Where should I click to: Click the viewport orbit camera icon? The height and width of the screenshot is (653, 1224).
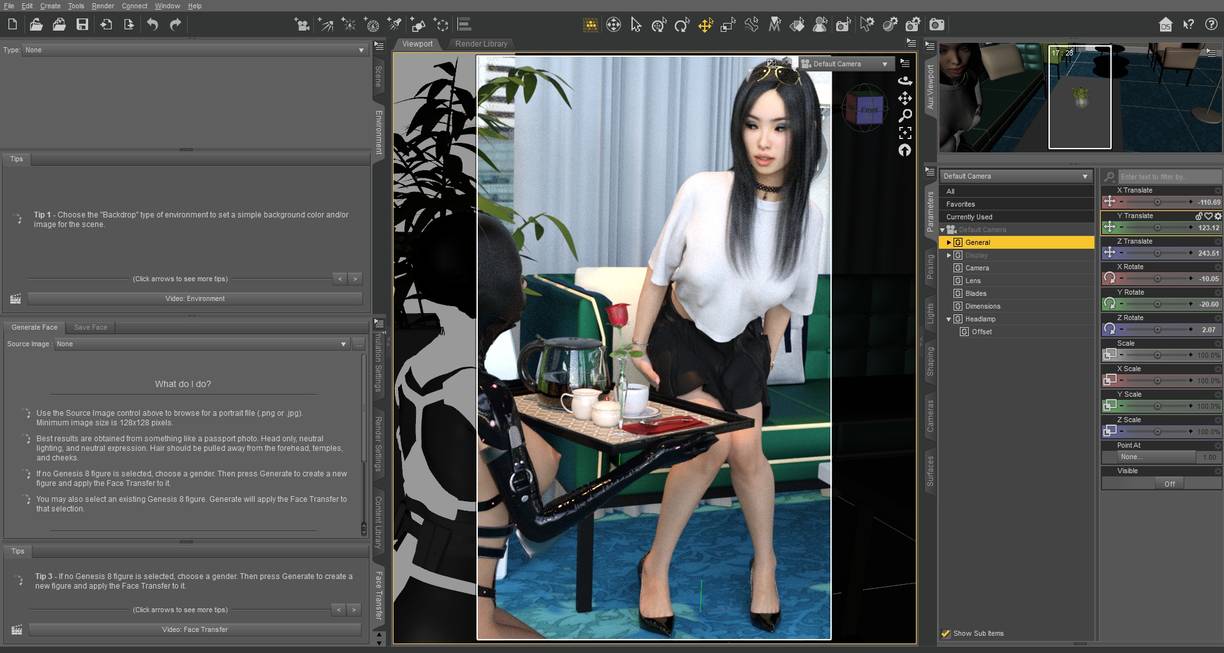[905, 80]
